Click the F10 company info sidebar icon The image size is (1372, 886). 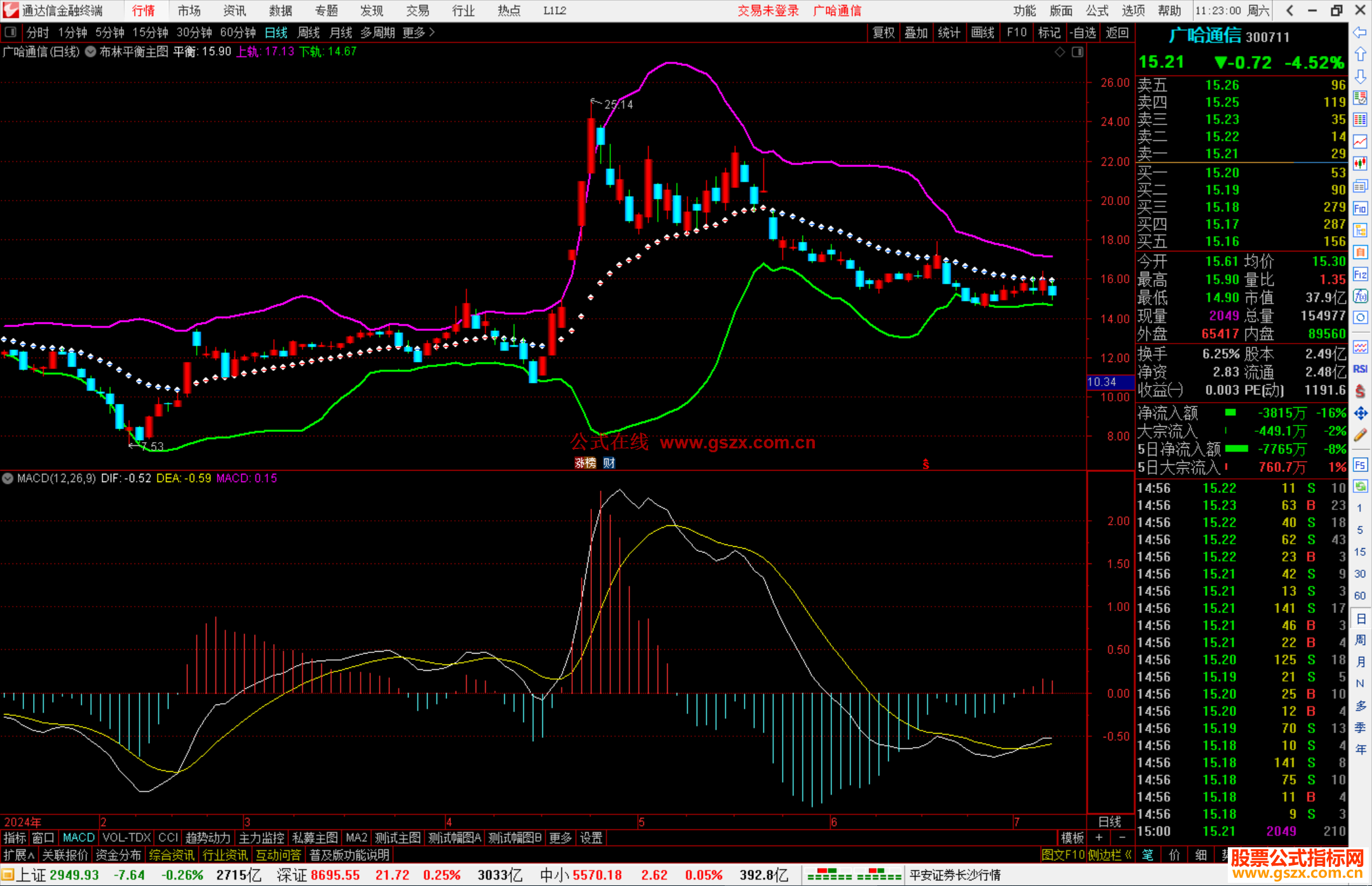tap(1360, 208)
